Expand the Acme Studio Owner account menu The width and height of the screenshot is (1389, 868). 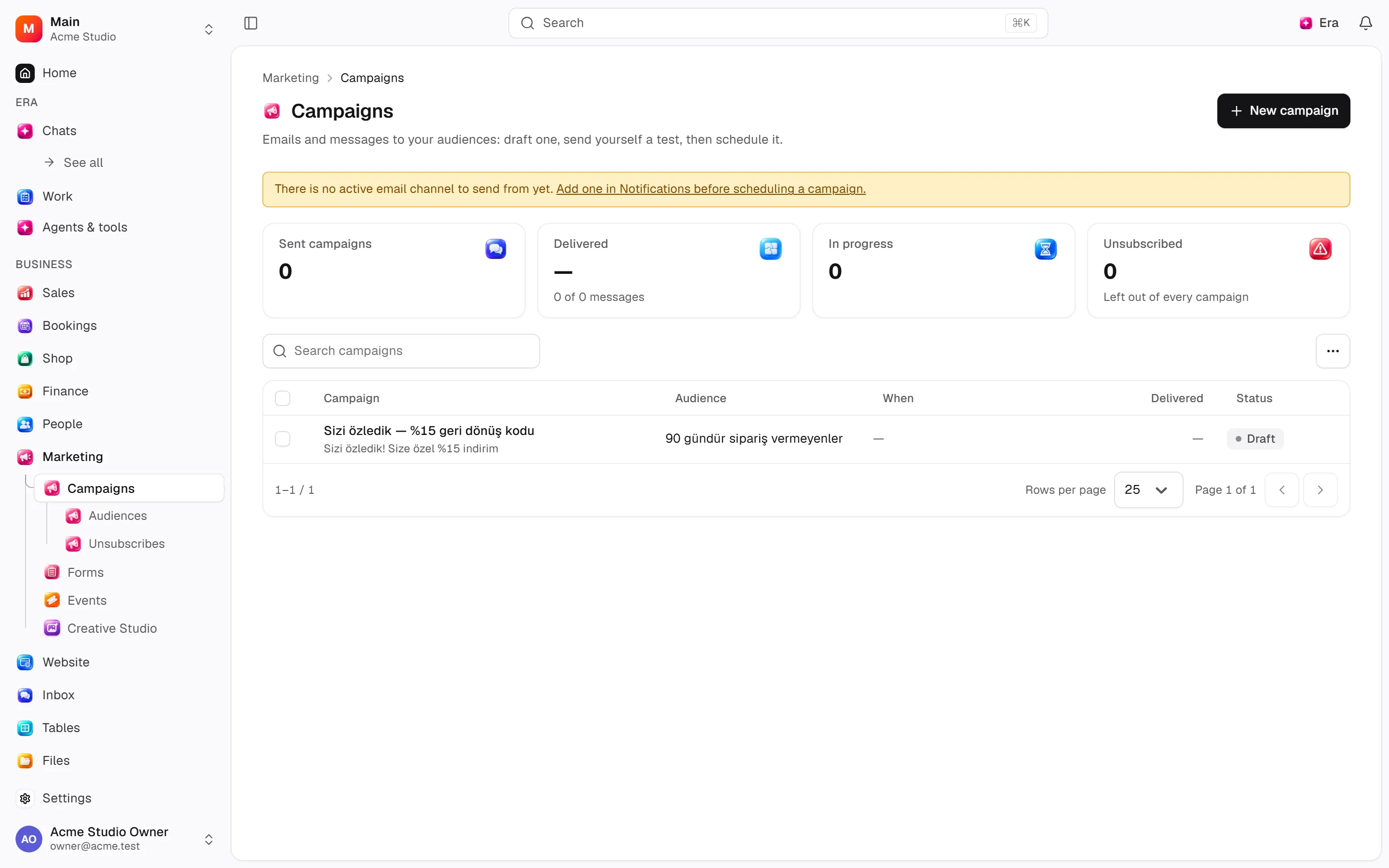[x=115, y=839]
